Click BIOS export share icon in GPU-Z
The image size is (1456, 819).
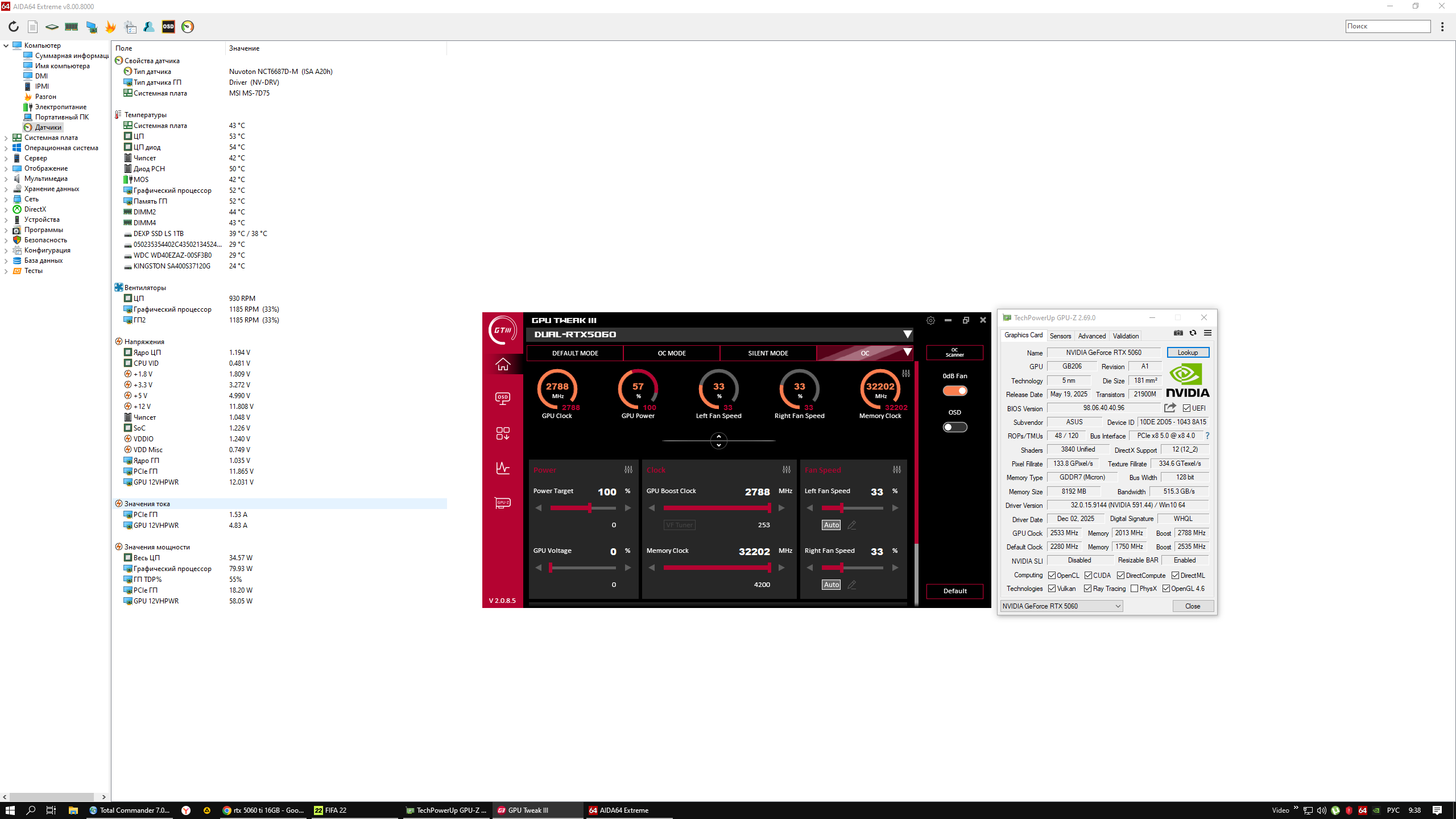[1170, 408]
